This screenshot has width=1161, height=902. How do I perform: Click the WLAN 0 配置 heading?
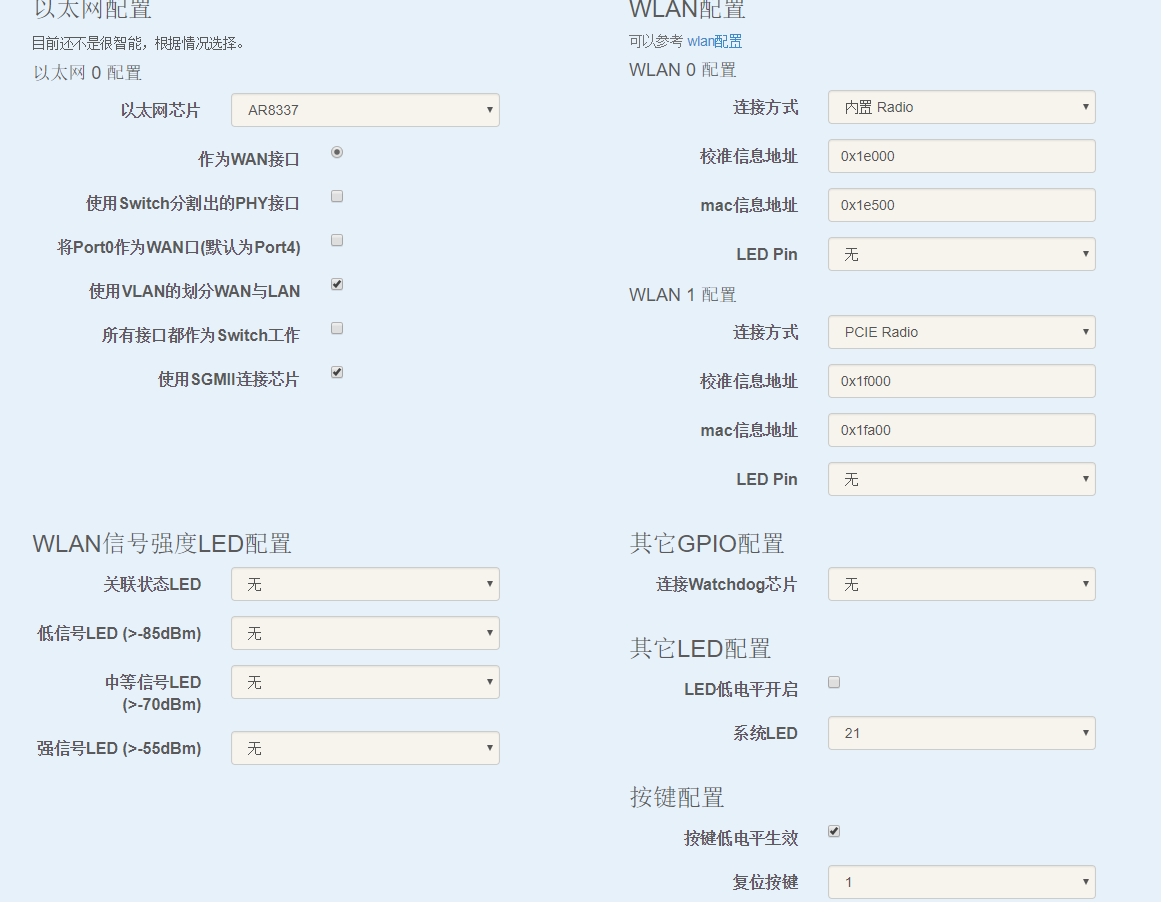(x=683, y=70)
